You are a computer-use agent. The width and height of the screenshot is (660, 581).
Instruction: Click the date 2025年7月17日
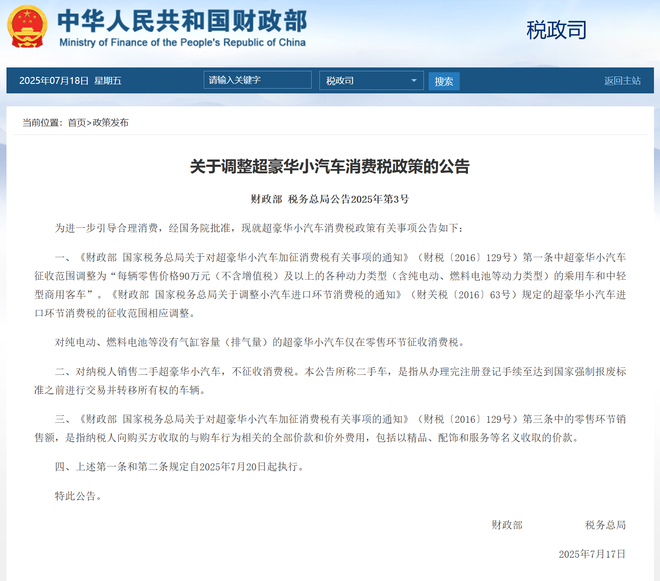tap(592, 554)
